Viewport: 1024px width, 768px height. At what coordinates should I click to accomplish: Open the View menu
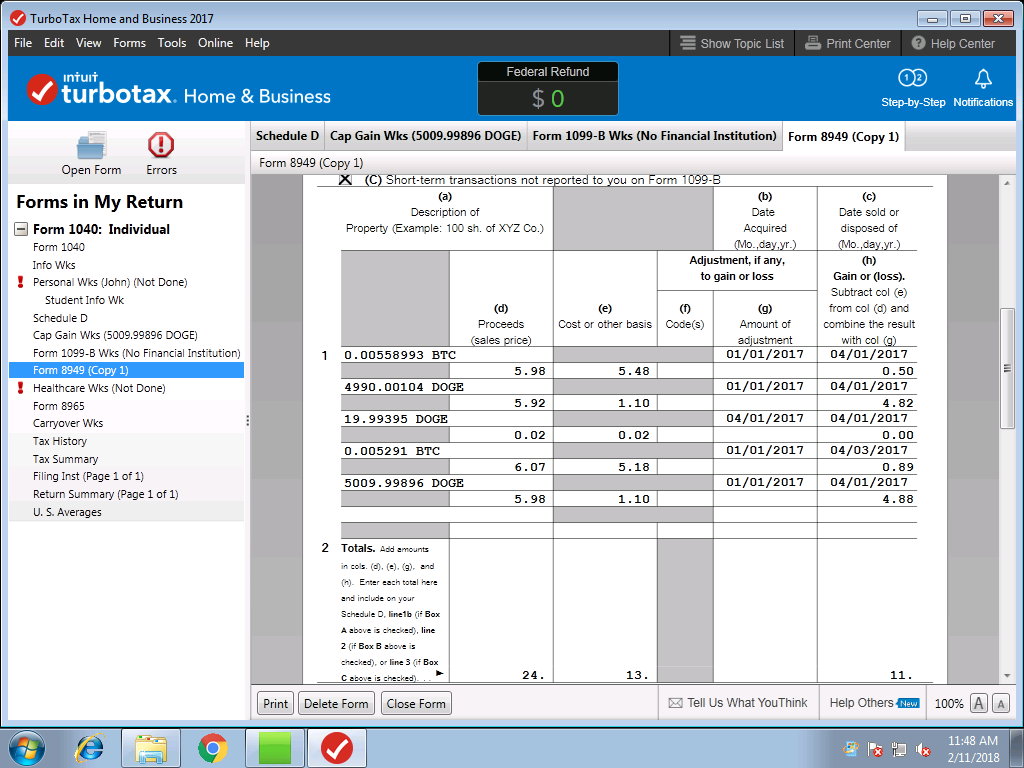(x=88, y=43)
